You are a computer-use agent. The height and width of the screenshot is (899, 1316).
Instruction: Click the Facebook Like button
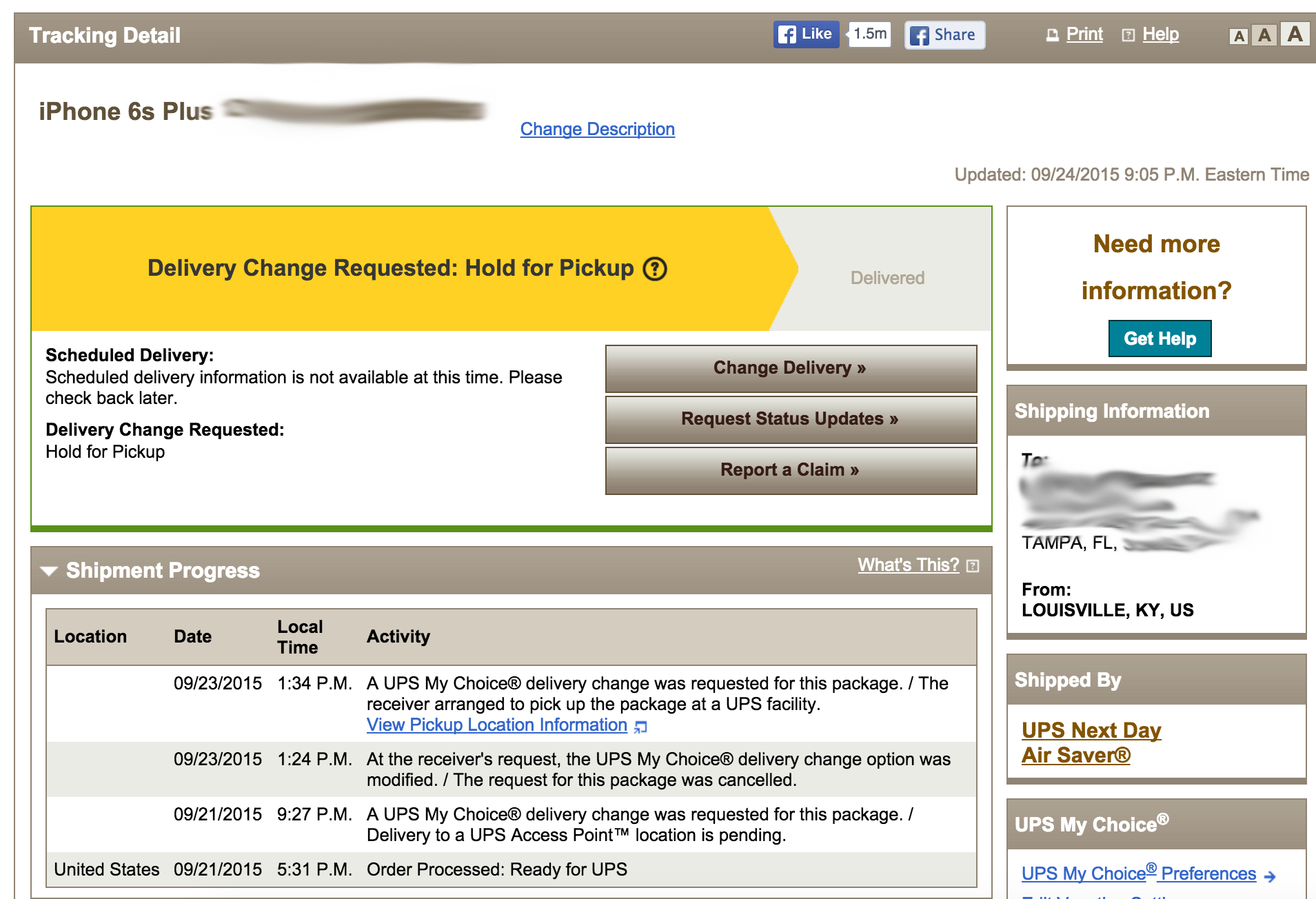pos(806,34)
